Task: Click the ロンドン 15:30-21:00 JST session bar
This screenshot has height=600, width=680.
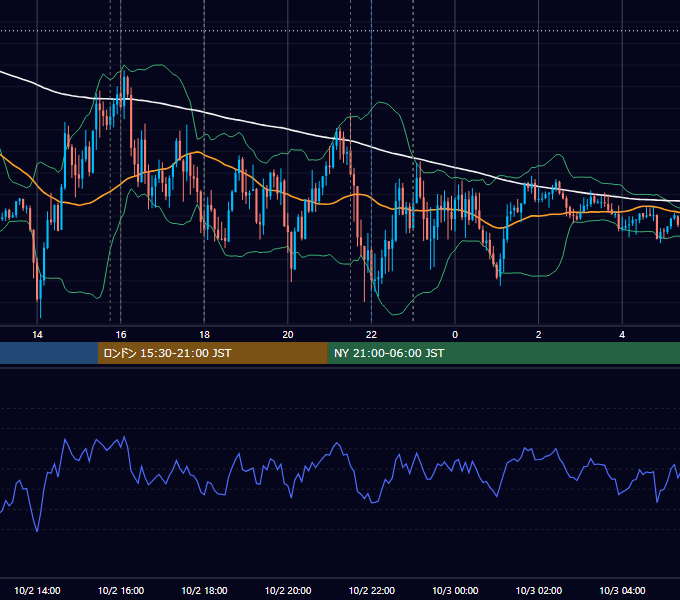Action: point(212,353)
